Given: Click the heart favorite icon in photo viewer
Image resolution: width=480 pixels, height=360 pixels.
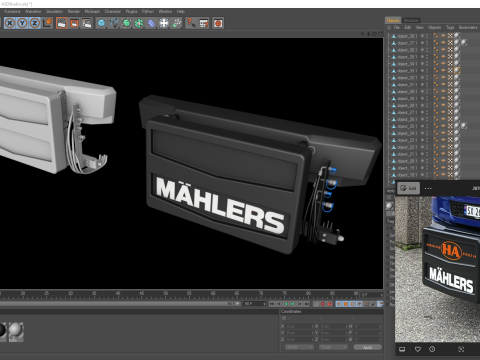Looking at the screenshot, I should click(x=418, y=349).
